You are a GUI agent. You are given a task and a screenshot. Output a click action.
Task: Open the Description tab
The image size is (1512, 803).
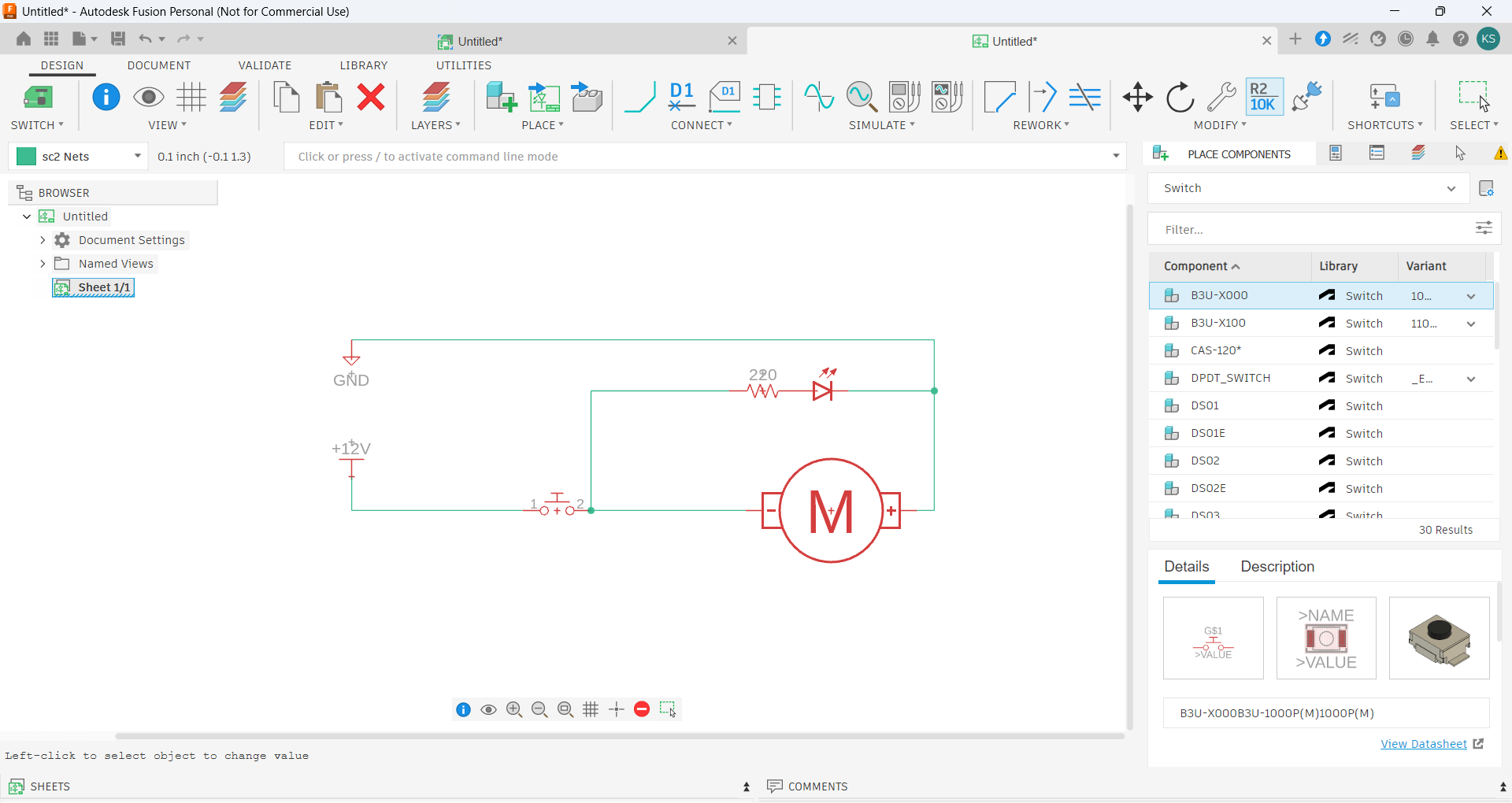click(x=1277, y=567)
